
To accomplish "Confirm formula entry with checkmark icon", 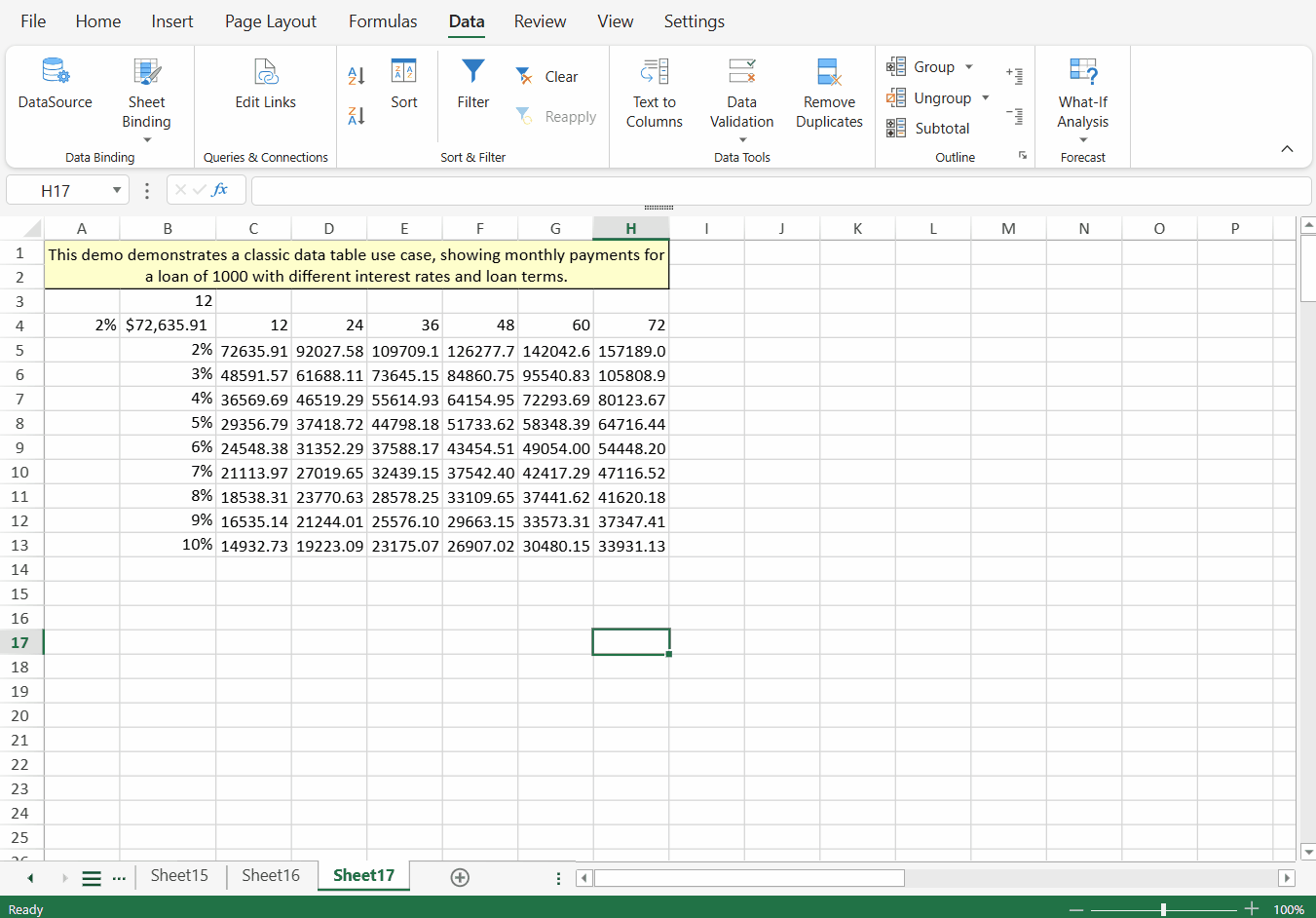I will (199, 189).
